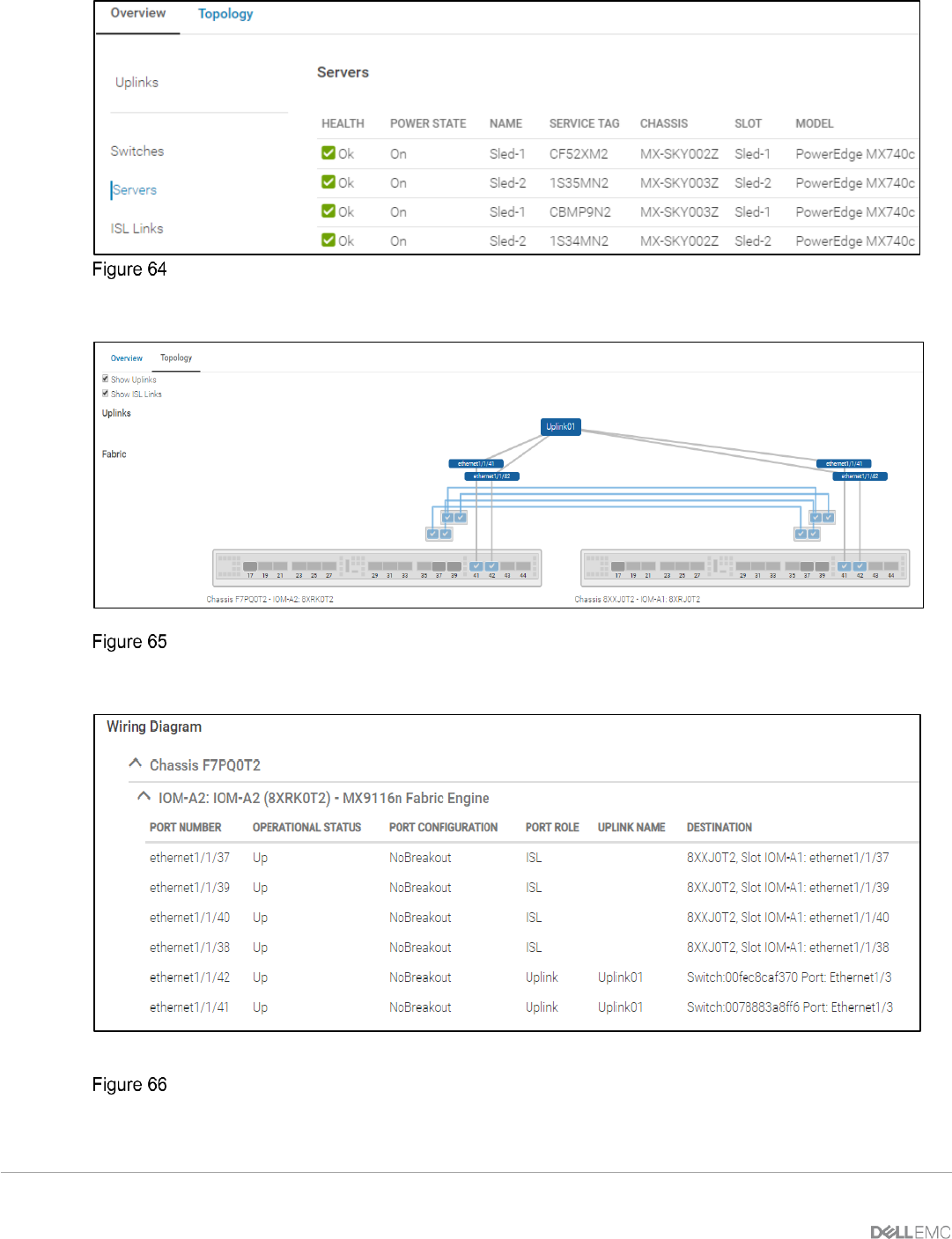Click ethernet1/1/41 node above chassis F7PQ0T2
Screen dimensions: 952x1239
point(476,463)
